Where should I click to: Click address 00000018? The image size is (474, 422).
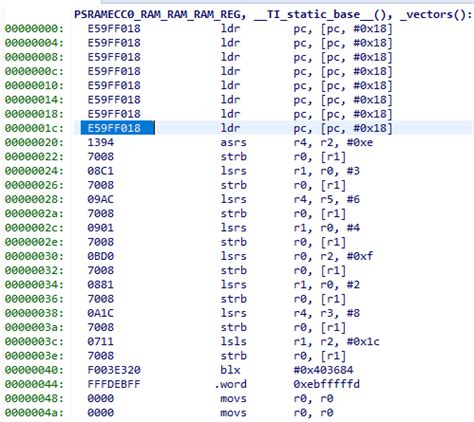34,114
